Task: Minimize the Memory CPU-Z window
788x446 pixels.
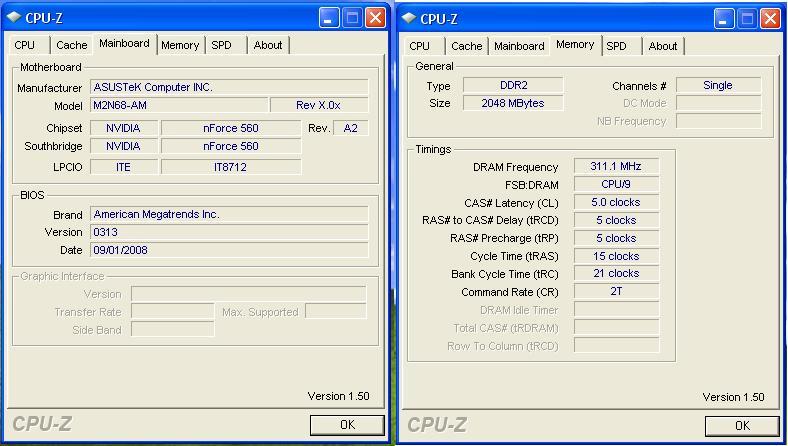Action: pos(724,19)
